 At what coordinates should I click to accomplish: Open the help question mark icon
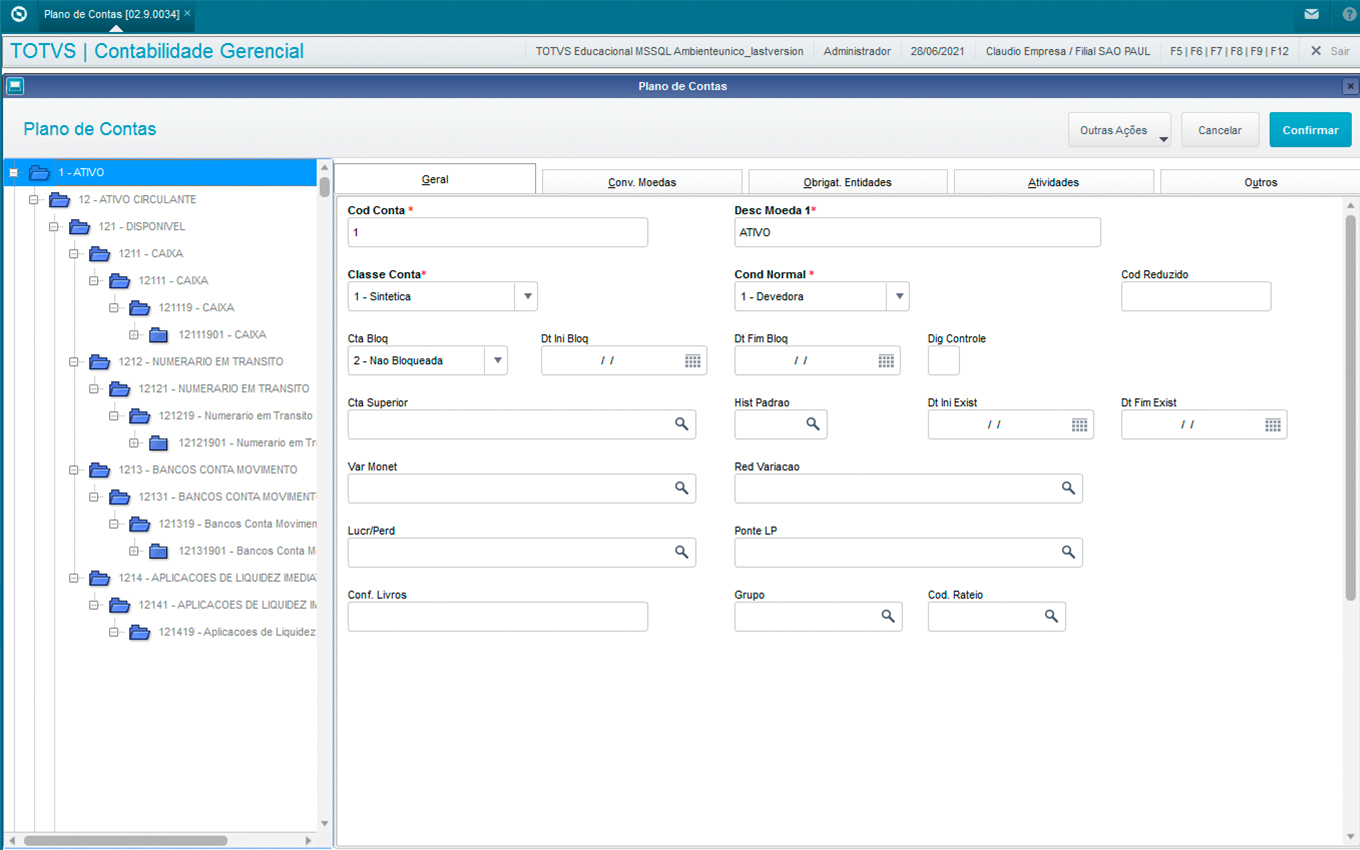click(x=1349, y=15)
